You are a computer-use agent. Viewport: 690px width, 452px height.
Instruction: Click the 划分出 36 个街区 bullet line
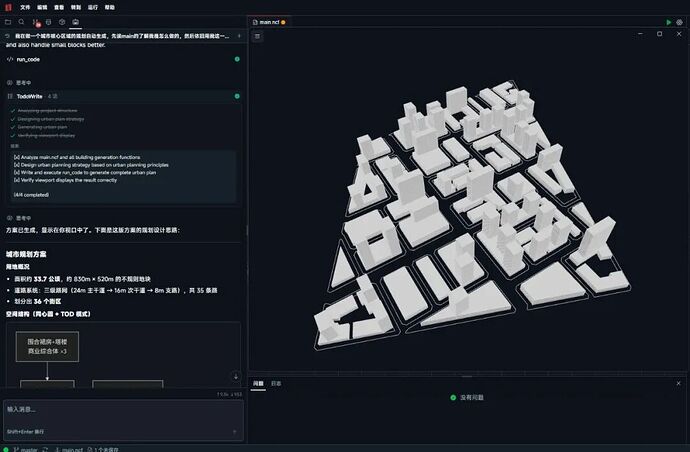(x=37, y=301)
